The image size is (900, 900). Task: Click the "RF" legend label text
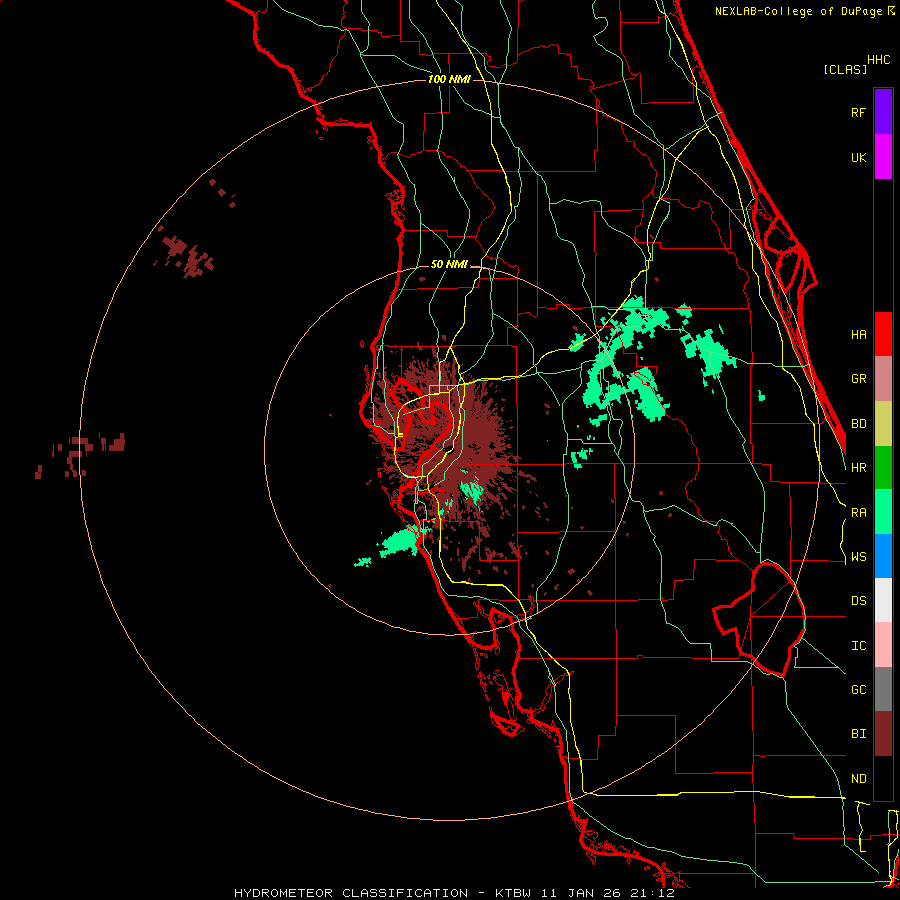click(x=858, y=112)
